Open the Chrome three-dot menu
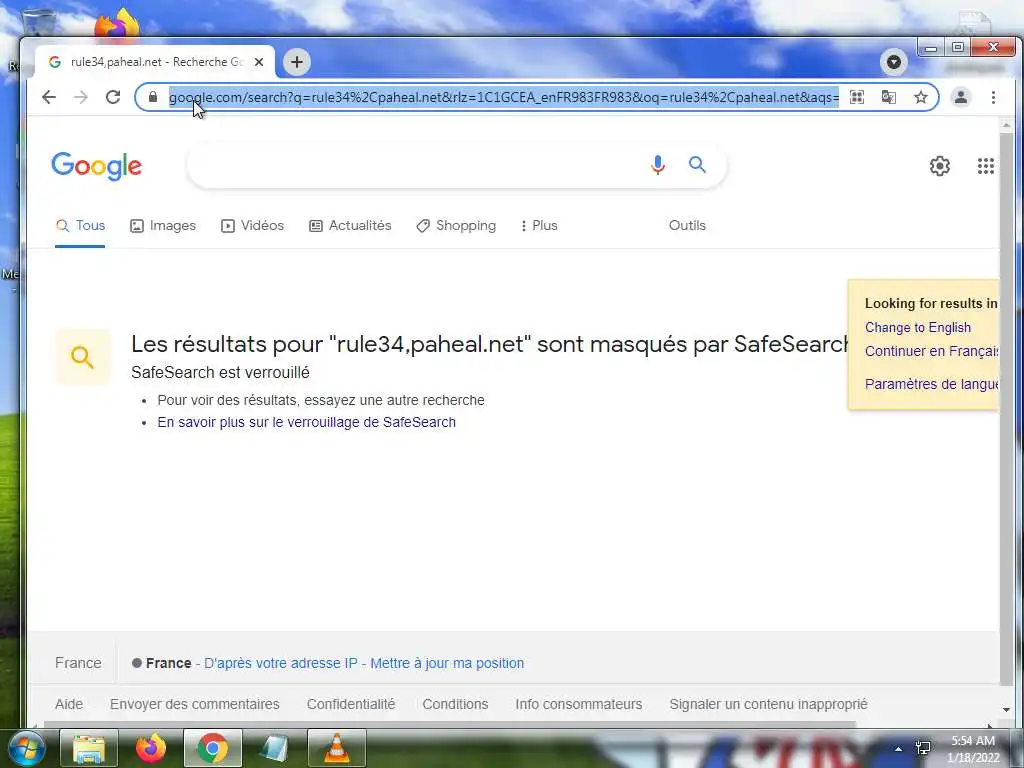1024x768 pixels. 993,97
